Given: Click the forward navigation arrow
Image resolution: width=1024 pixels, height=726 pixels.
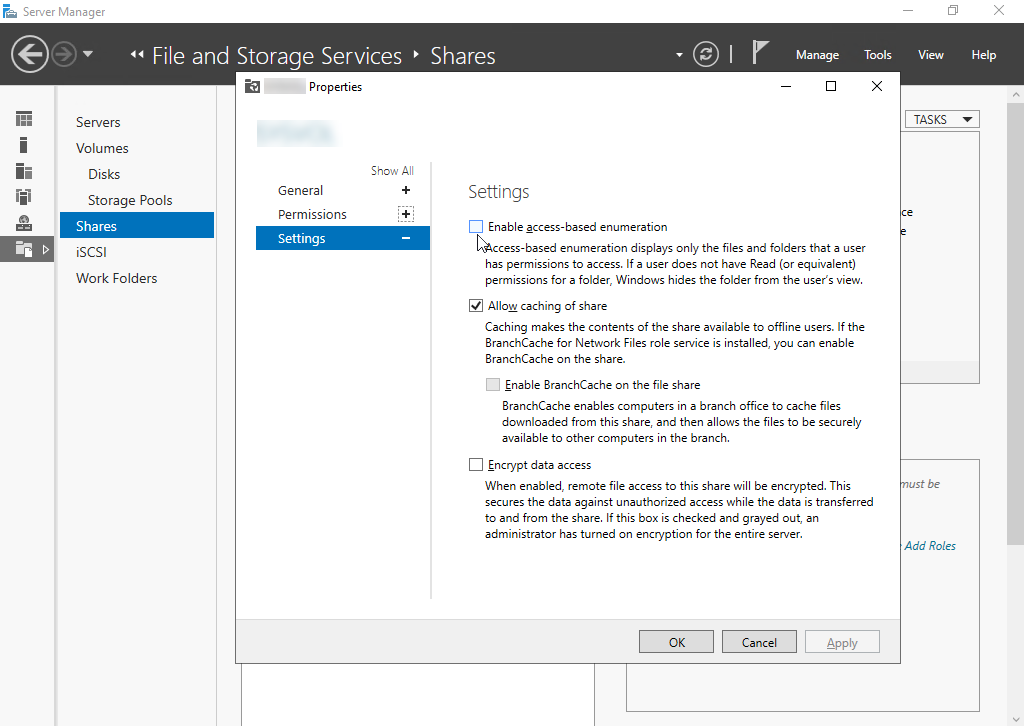Looking at the screenshot, I should pos(64,54).
